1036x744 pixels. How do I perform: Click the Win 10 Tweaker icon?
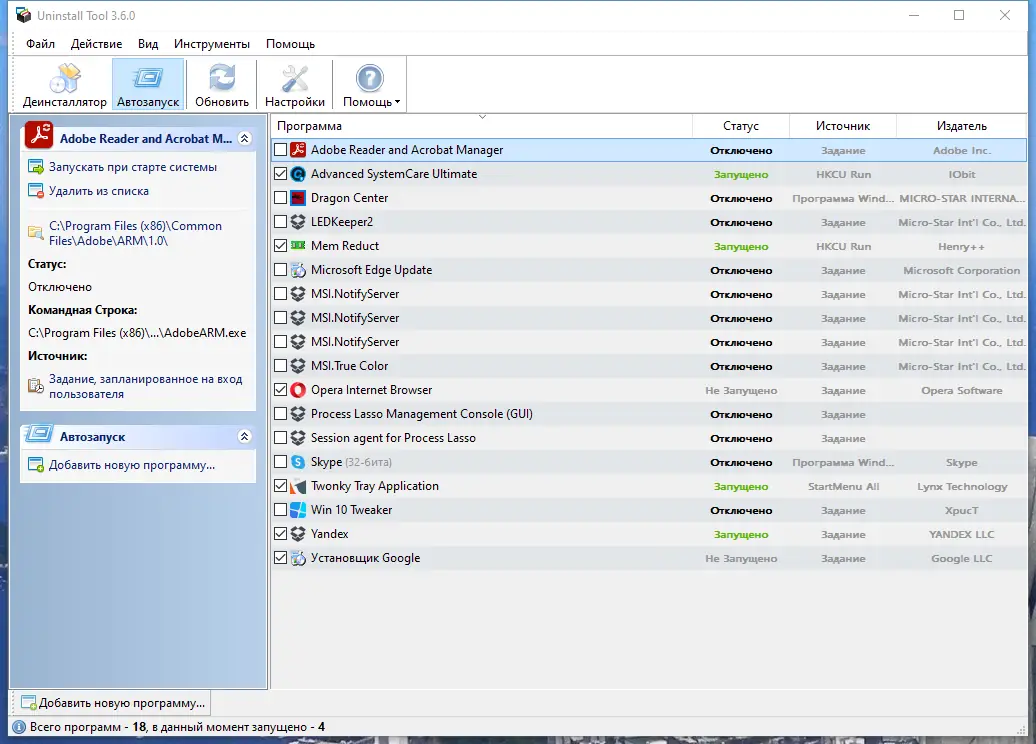click(x=298, y=509)
